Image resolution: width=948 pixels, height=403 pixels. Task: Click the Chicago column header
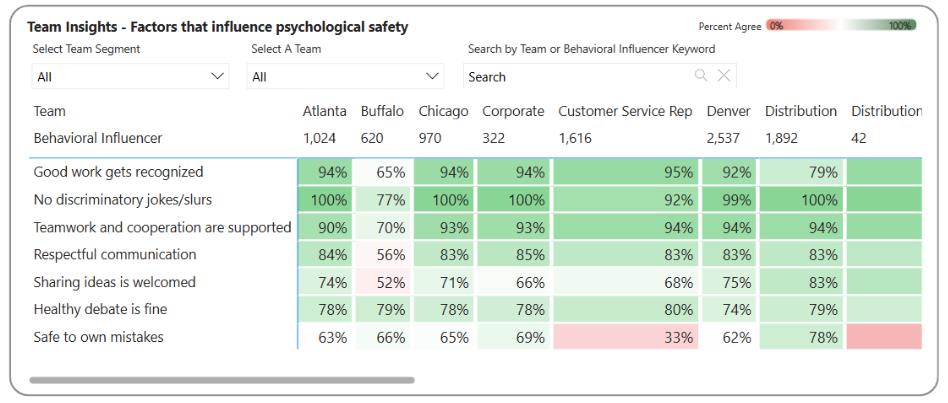tap(443, 111)
